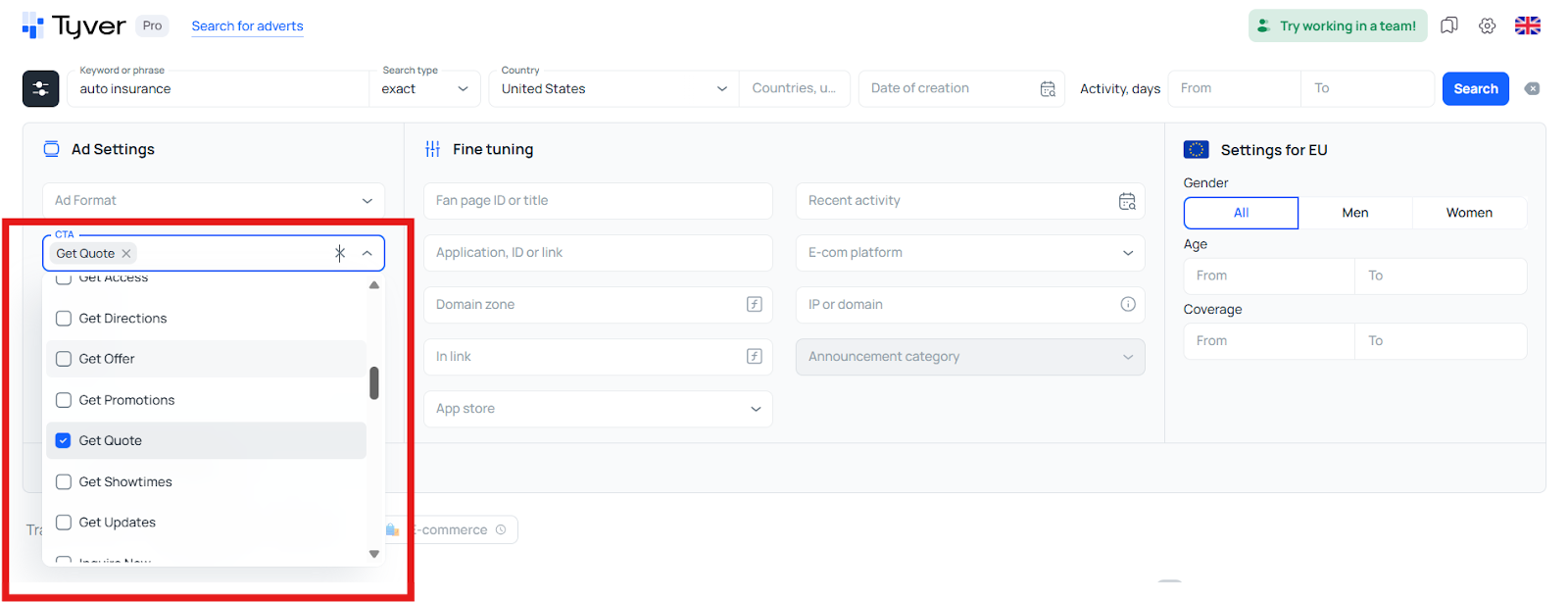Viewport: 1568px width, 602px height.
Task: Open the bookmarks icon in header
Action: click(1449, 25)
